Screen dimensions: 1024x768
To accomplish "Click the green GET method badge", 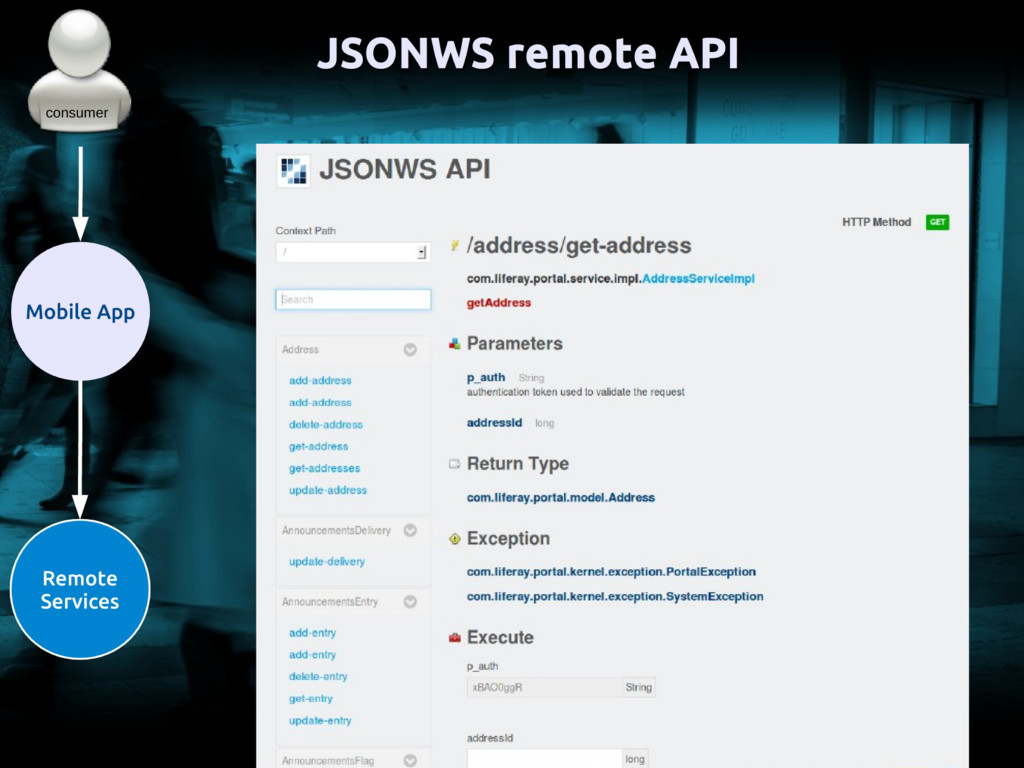I will [937, 222].
